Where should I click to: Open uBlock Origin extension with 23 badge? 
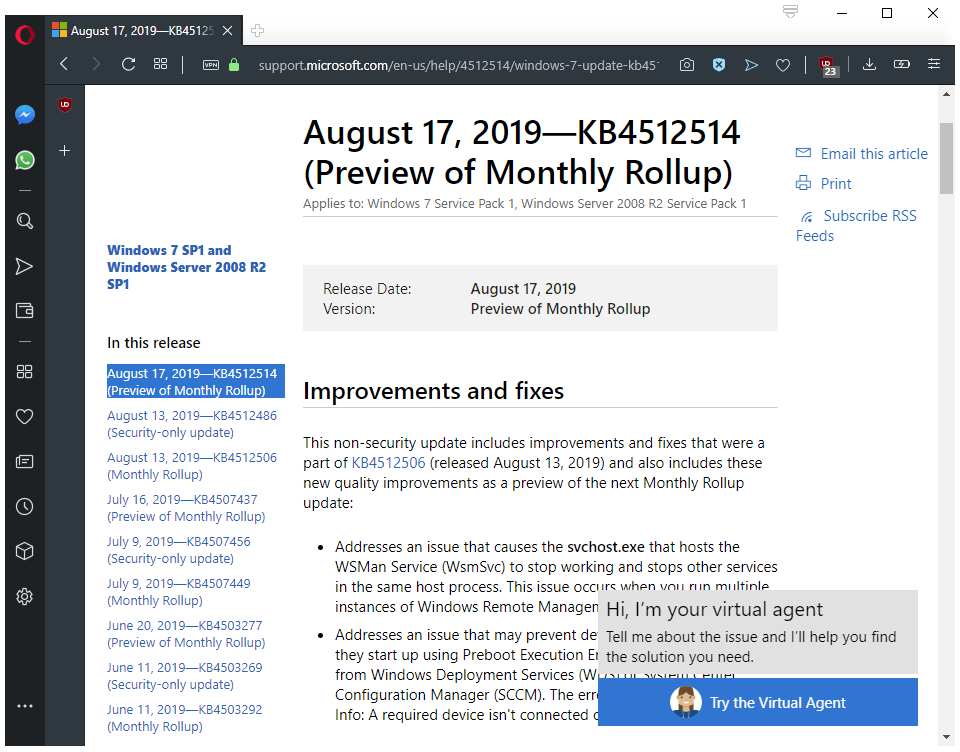(828, 66)
